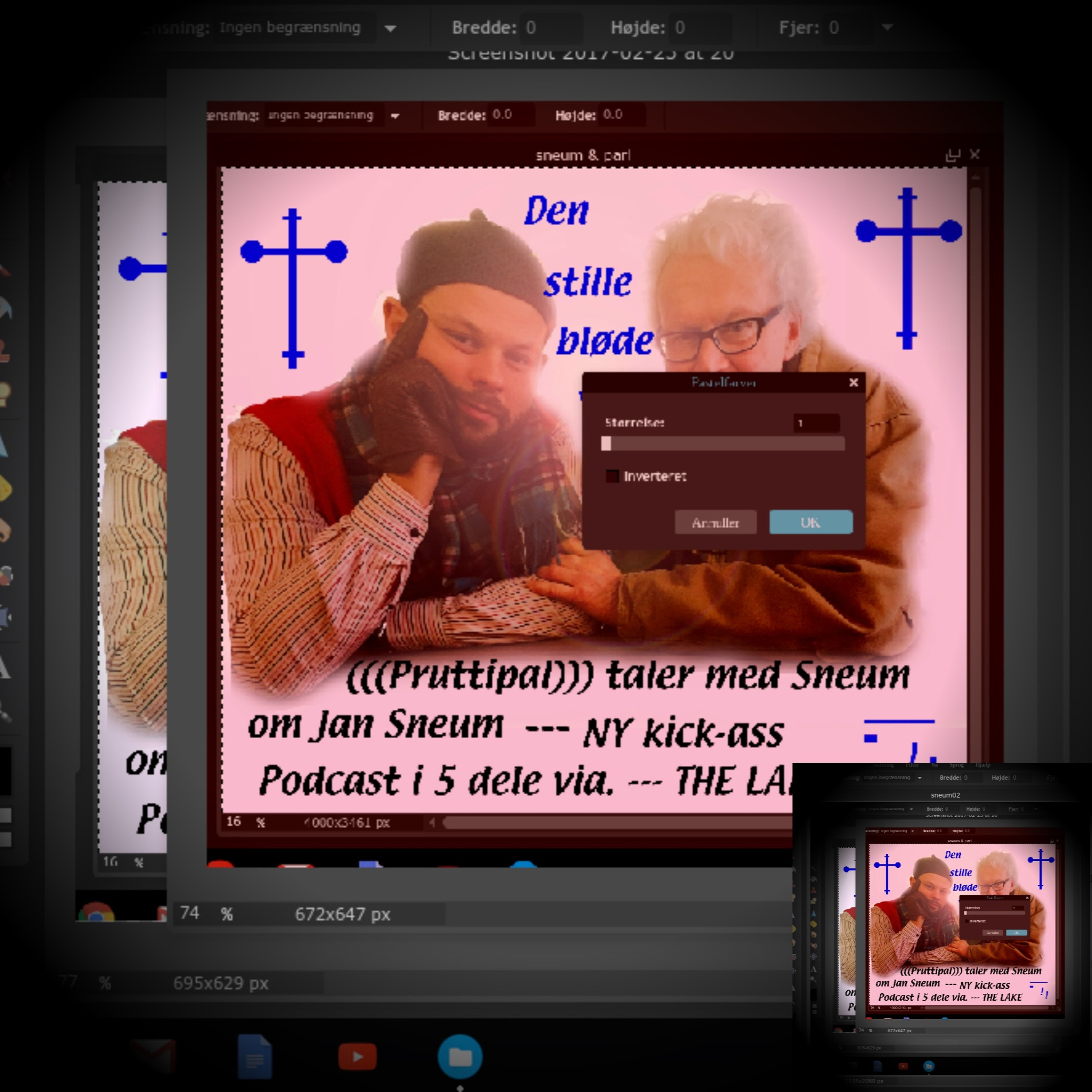The width and height of the screenshot is (1092, 1092).
Task: Expand the inner red Ingen begrænsning dropdown
Action: click(395, 116)
